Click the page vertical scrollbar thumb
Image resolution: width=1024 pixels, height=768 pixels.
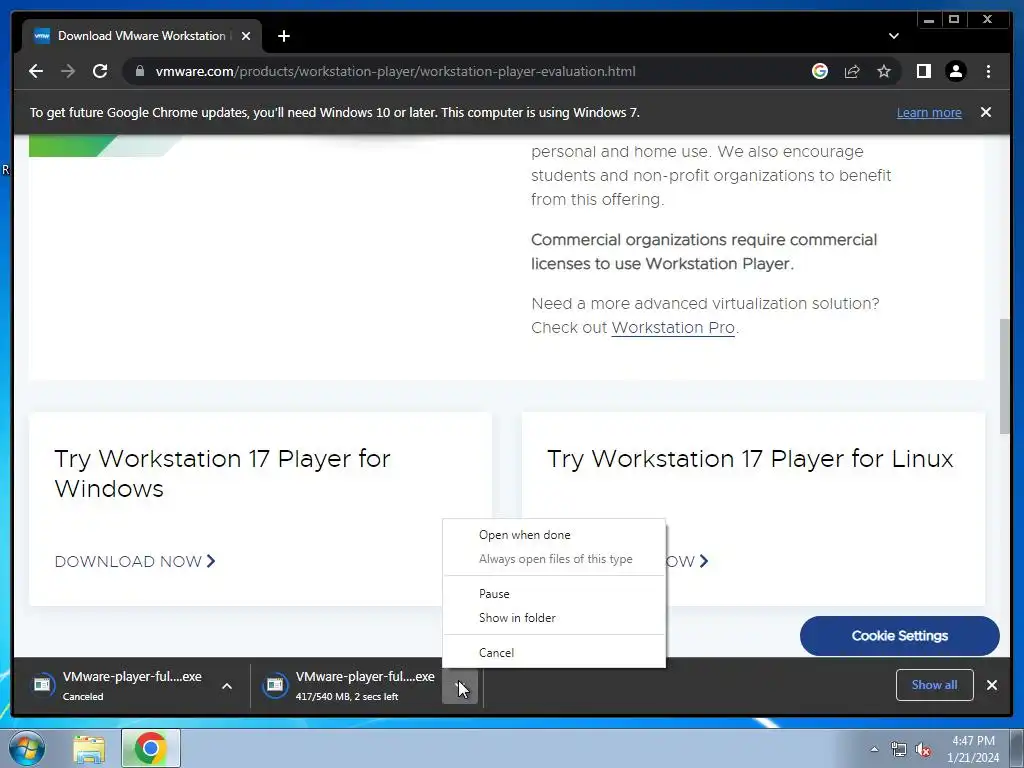point(1005,376)
